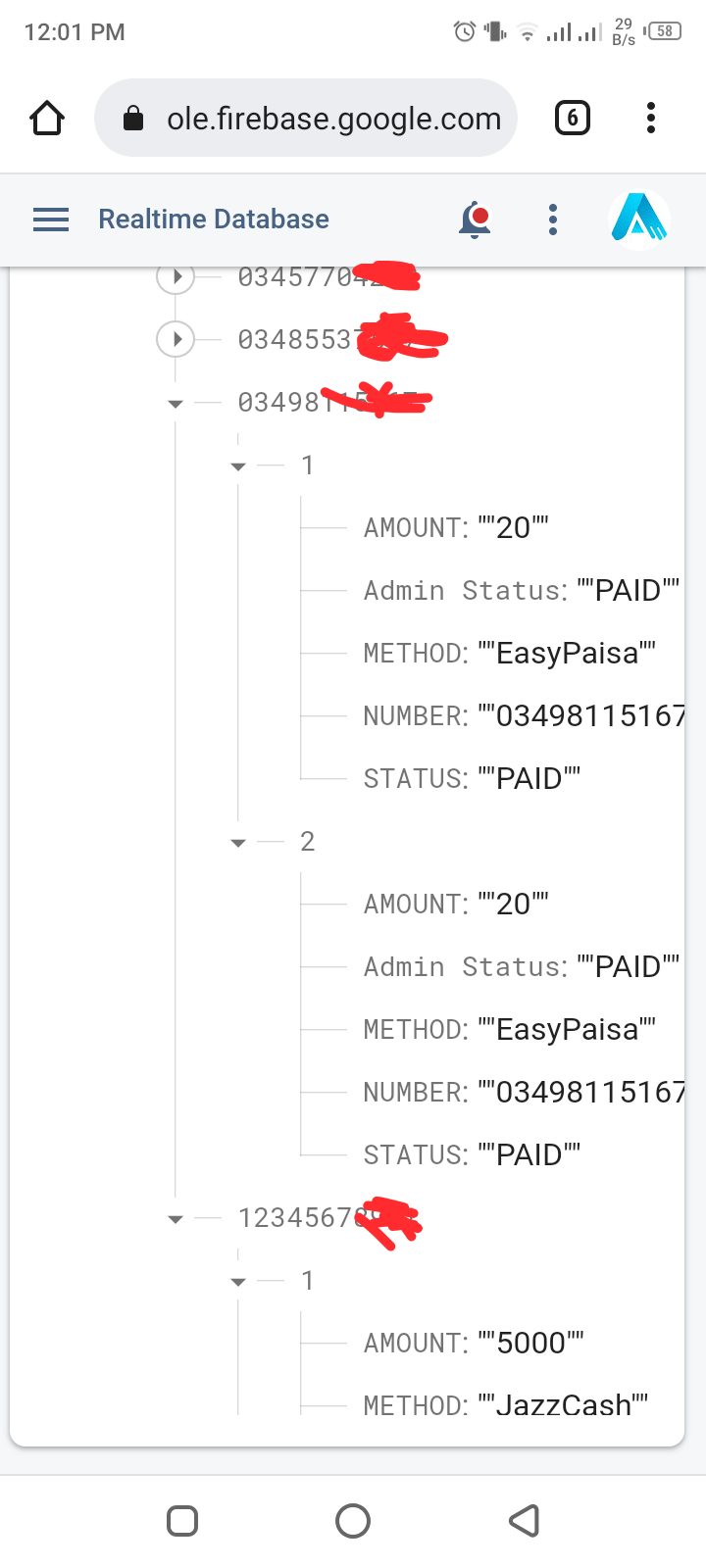Open the browser tab switcher showing 6
706x1568 pixels.
pyautogui.click(x=573, y=119)
